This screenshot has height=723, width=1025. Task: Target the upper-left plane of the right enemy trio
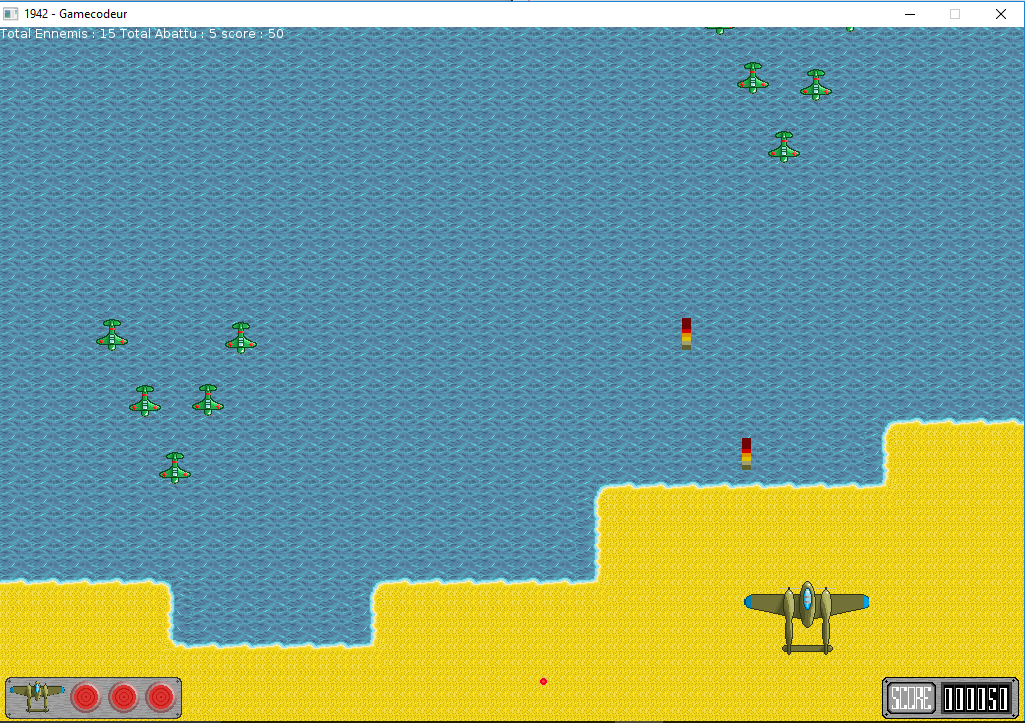752,78
